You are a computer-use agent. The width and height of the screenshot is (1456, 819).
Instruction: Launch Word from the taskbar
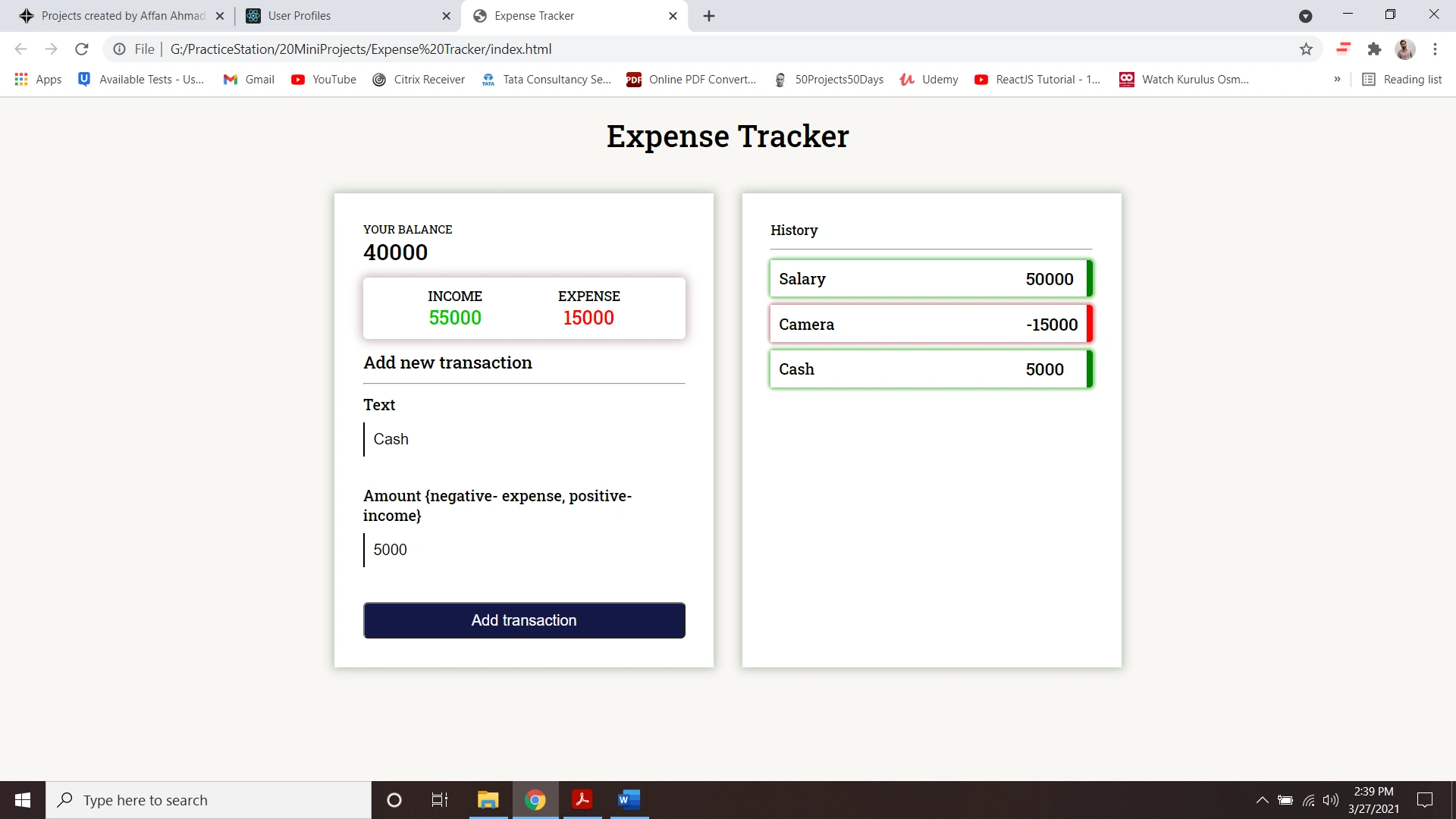[x=629, y=800]
